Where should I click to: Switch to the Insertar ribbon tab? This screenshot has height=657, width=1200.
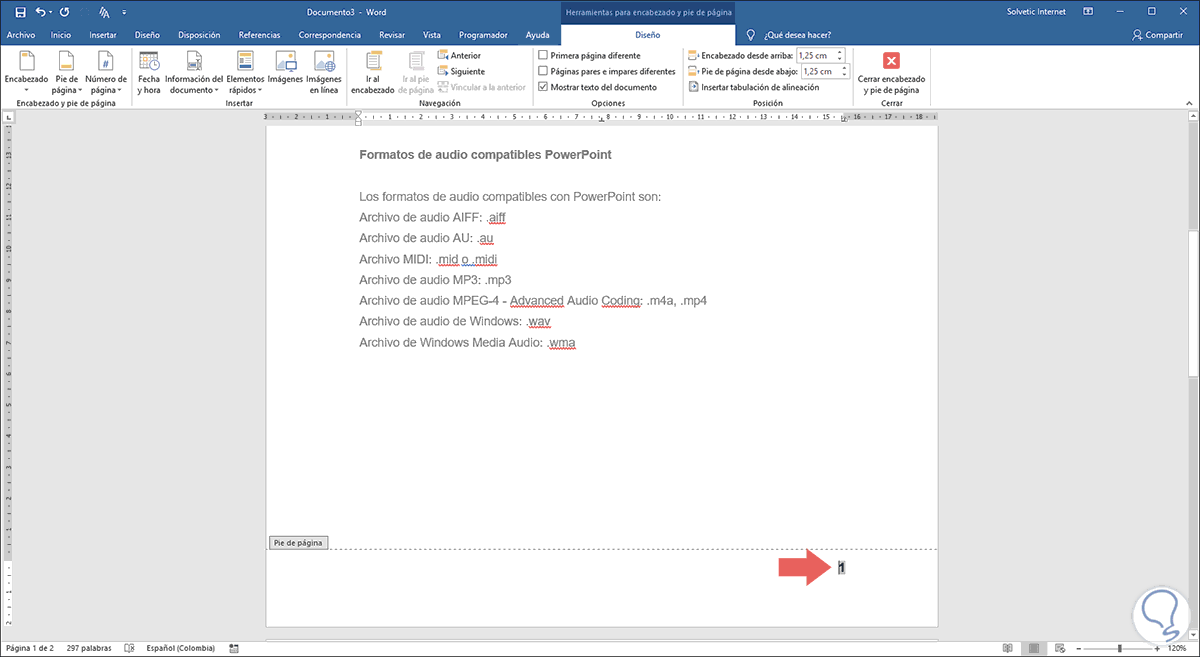(103, 34)
